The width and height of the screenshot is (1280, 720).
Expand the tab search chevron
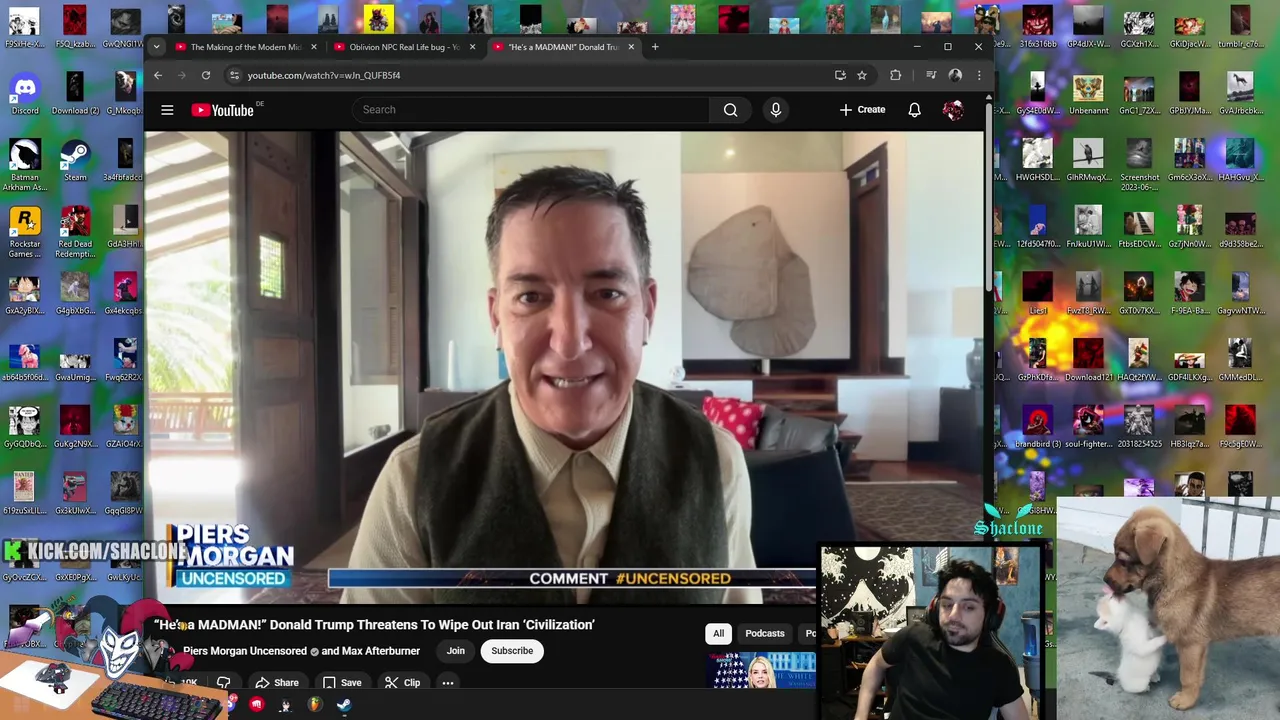point(156,47)
